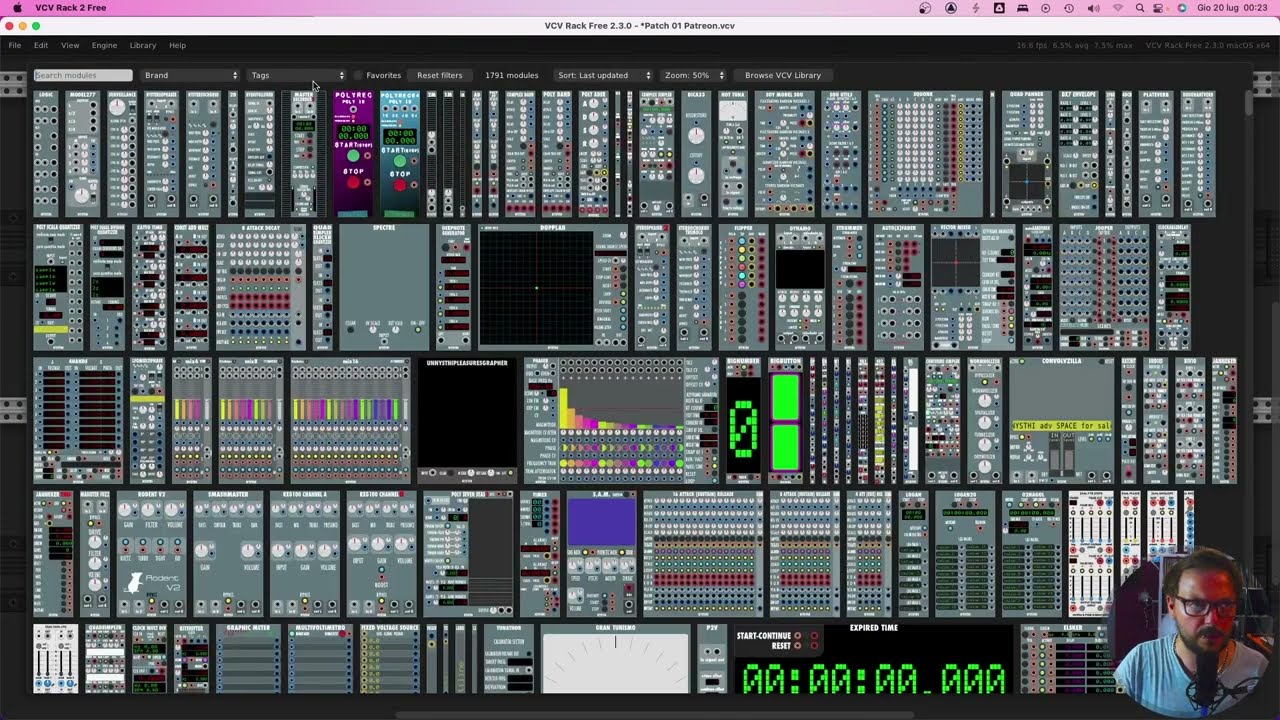Select the SPECTRE module
The image size is (1280, 720).
click(384, 287)
